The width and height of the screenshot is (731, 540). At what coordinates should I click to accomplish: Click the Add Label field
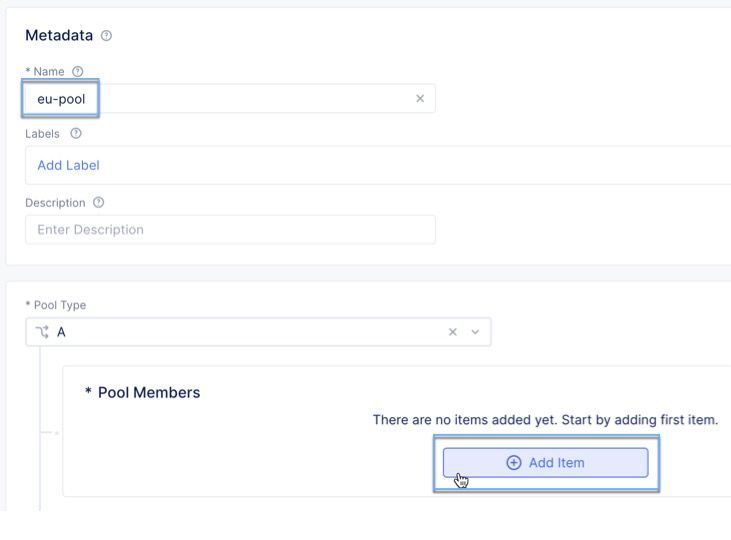coord(68,165)
